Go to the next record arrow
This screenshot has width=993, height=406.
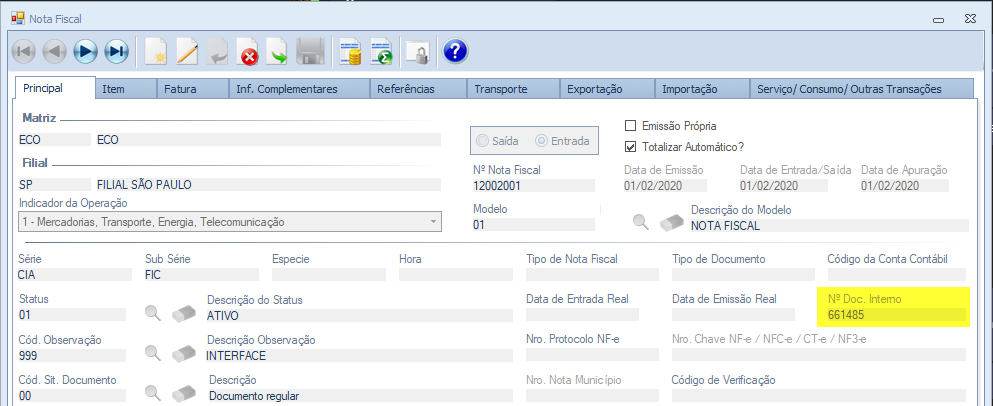tap(86, 51)
